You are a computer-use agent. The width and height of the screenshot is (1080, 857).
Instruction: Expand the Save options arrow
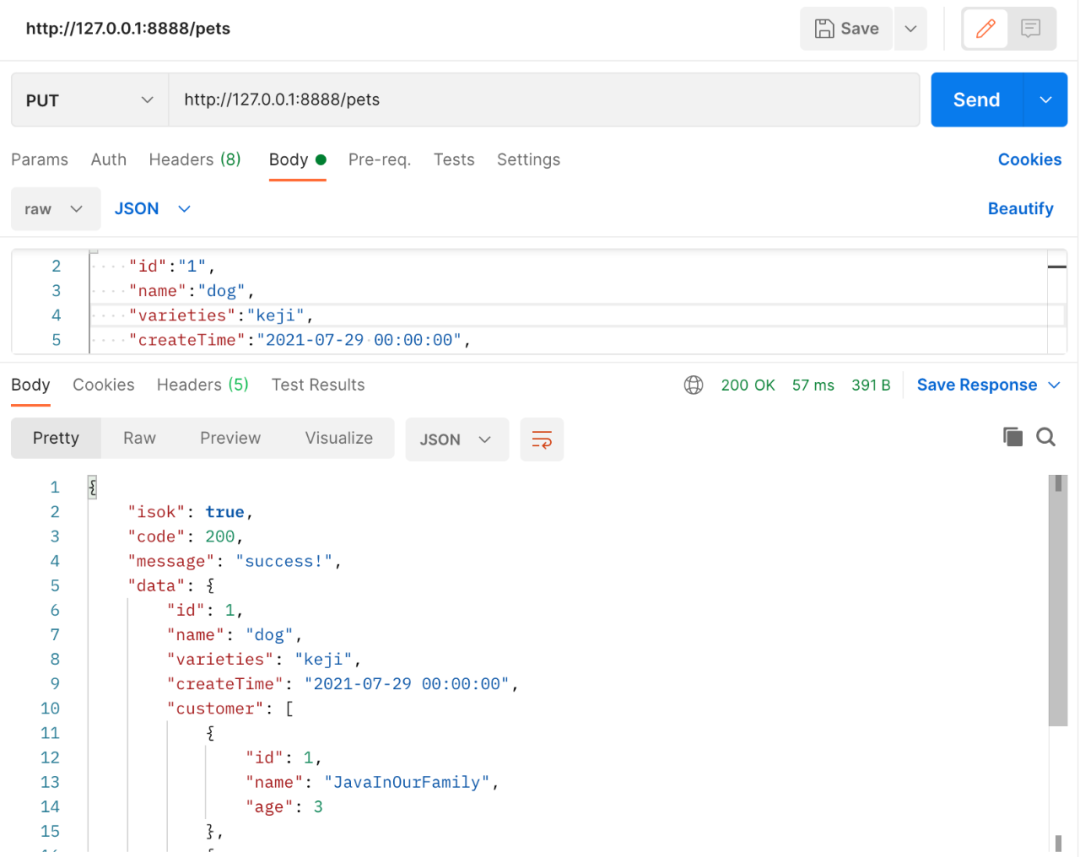(x=911, y=29)
